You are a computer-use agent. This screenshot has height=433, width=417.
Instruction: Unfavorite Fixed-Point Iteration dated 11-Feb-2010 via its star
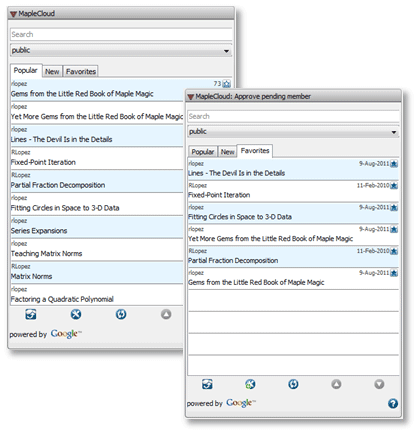click(394, 186)
